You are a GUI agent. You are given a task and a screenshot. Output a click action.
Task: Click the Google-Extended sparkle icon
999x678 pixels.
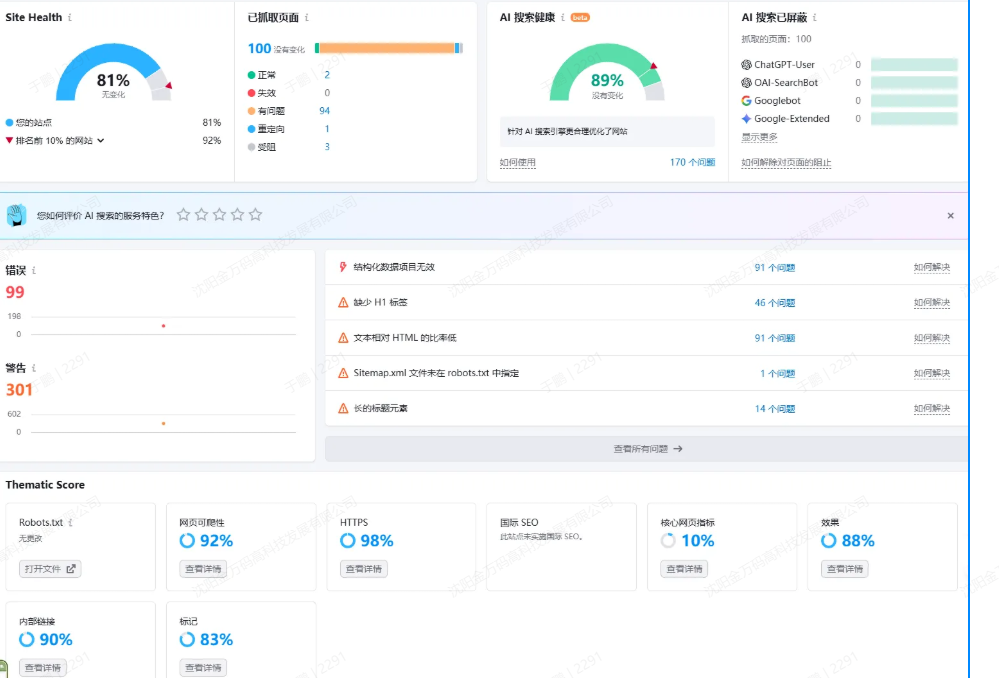(x=746, y=119)
